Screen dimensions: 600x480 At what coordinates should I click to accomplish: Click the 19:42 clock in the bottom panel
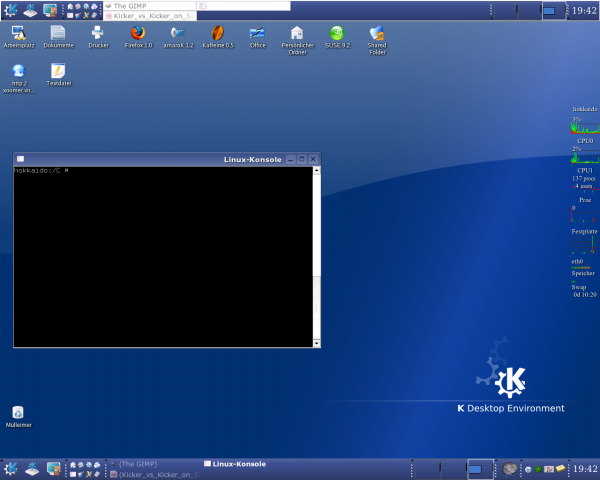585,469
